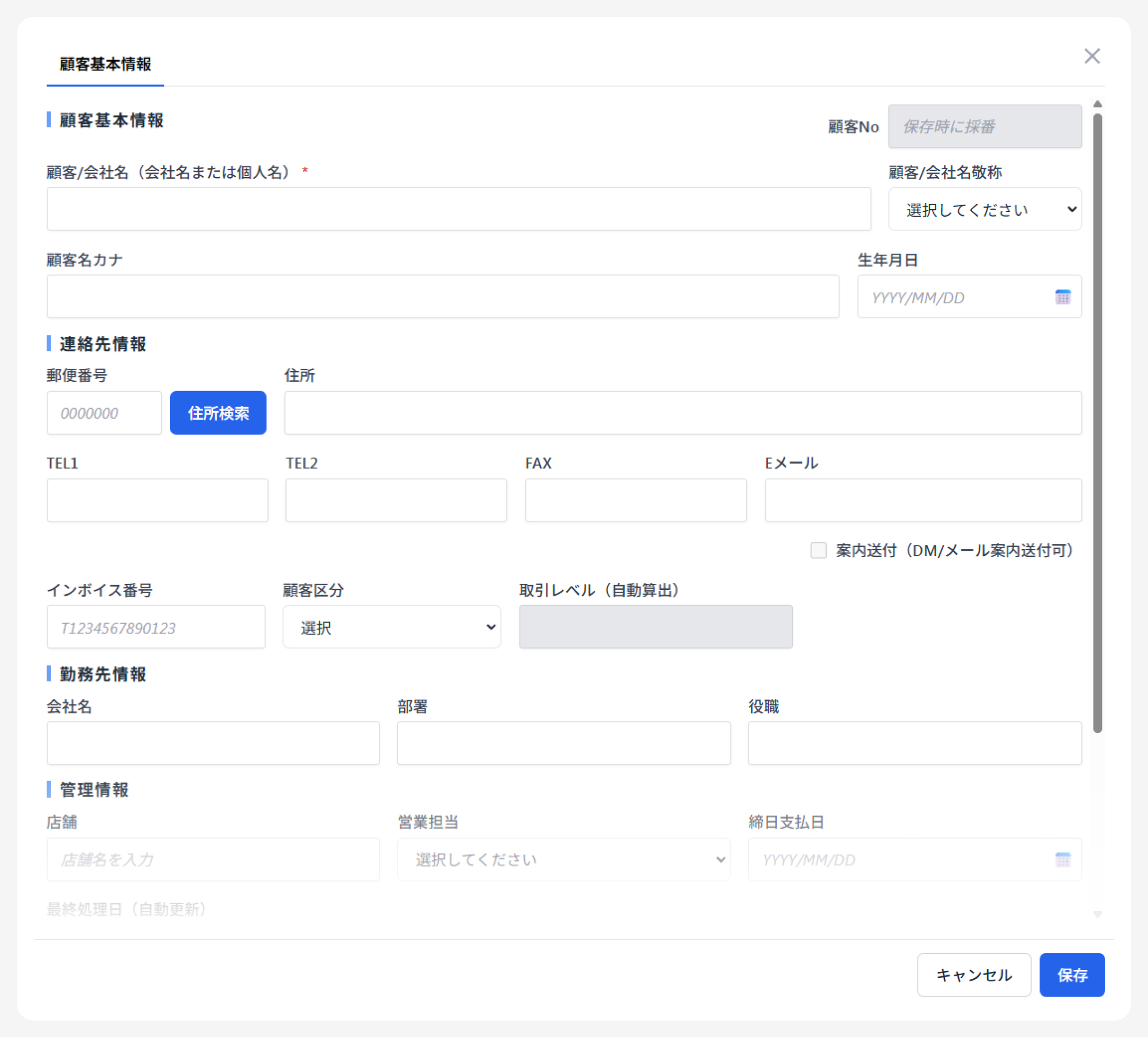Click the scrollbar down arrow
The image size is (1148, 1038).
click(x=1097, y=914)
